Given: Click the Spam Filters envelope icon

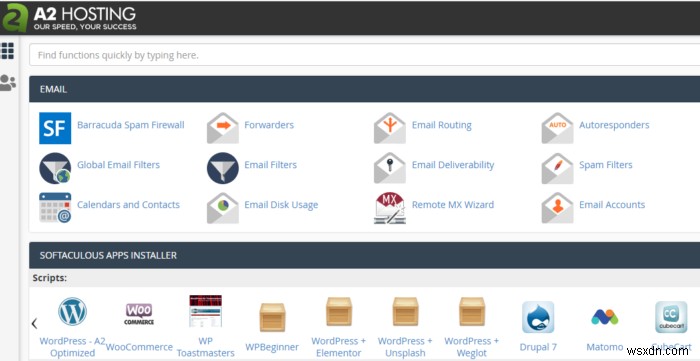Looking at the screenshot, I should point(558,168).
